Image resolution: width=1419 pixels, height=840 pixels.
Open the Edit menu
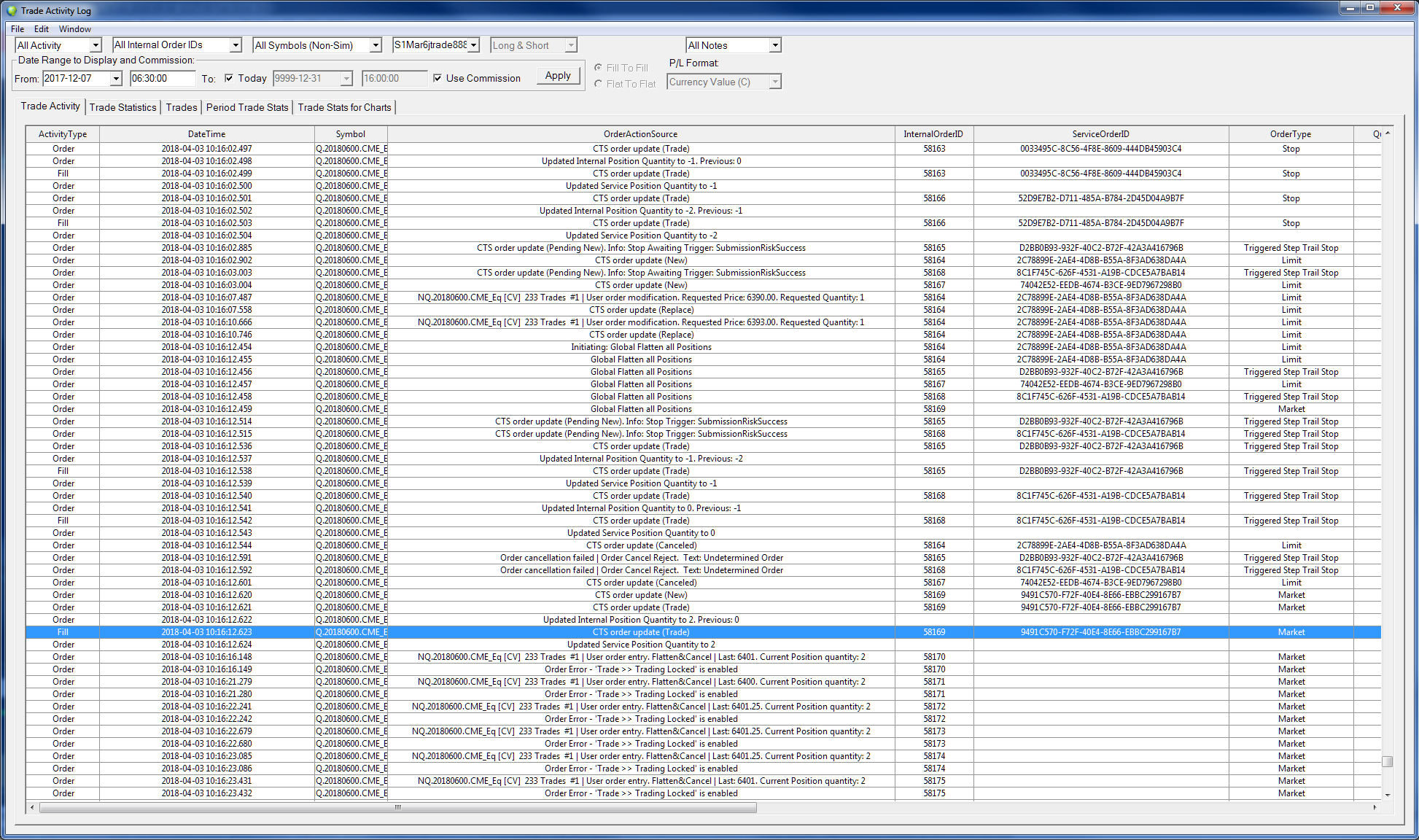(42, 29)
